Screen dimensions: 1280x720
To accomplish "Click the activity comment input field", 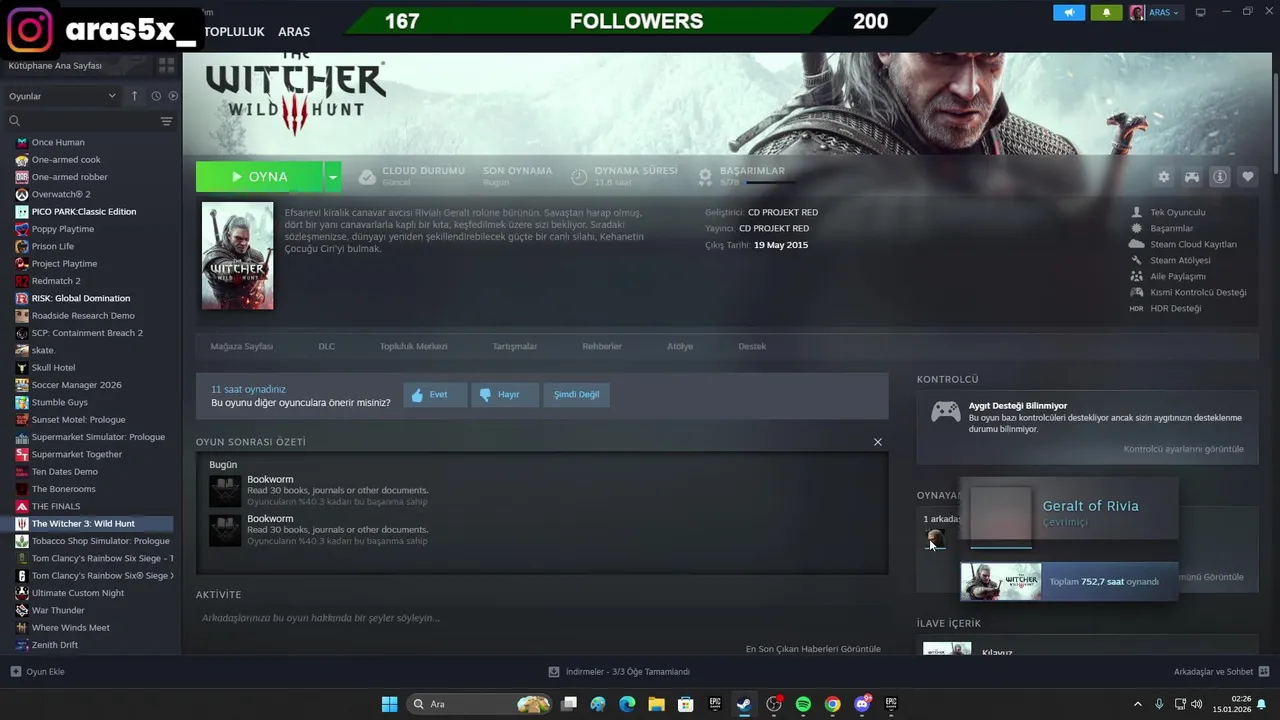I will tap(540, 618).
